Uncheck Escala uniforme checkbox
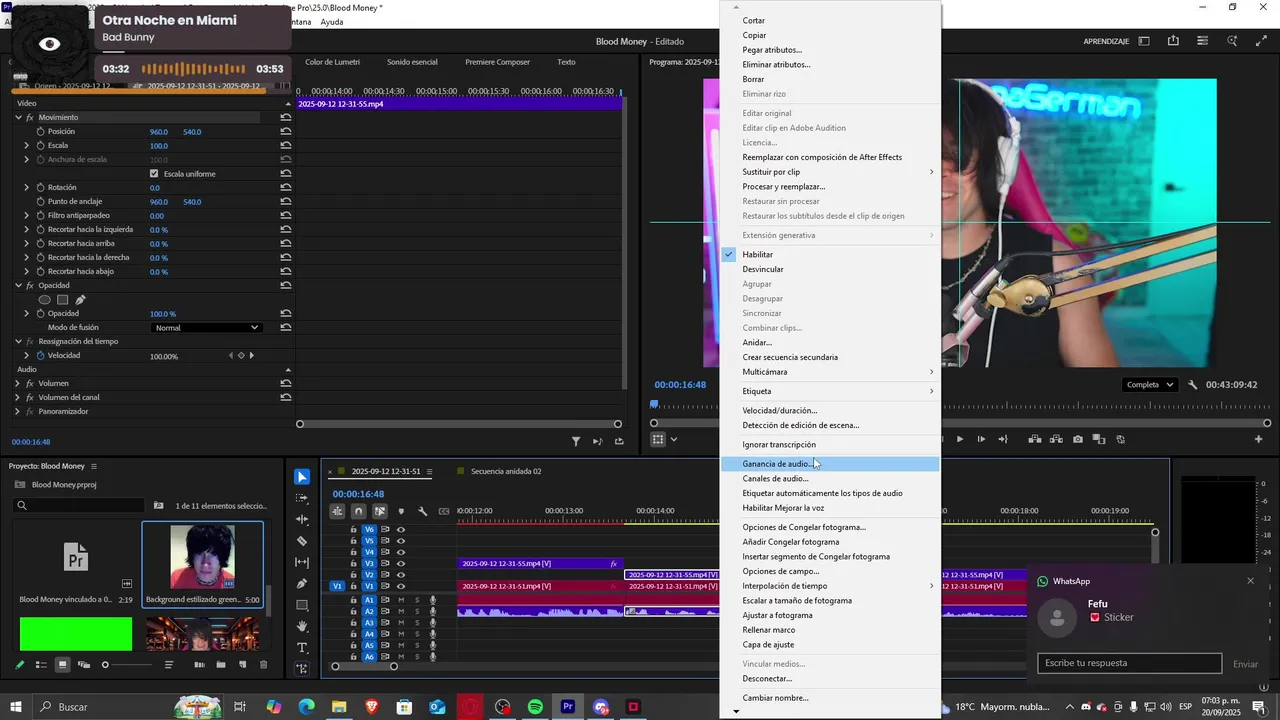Screen dimensions: 1280x720 [154, 174]
